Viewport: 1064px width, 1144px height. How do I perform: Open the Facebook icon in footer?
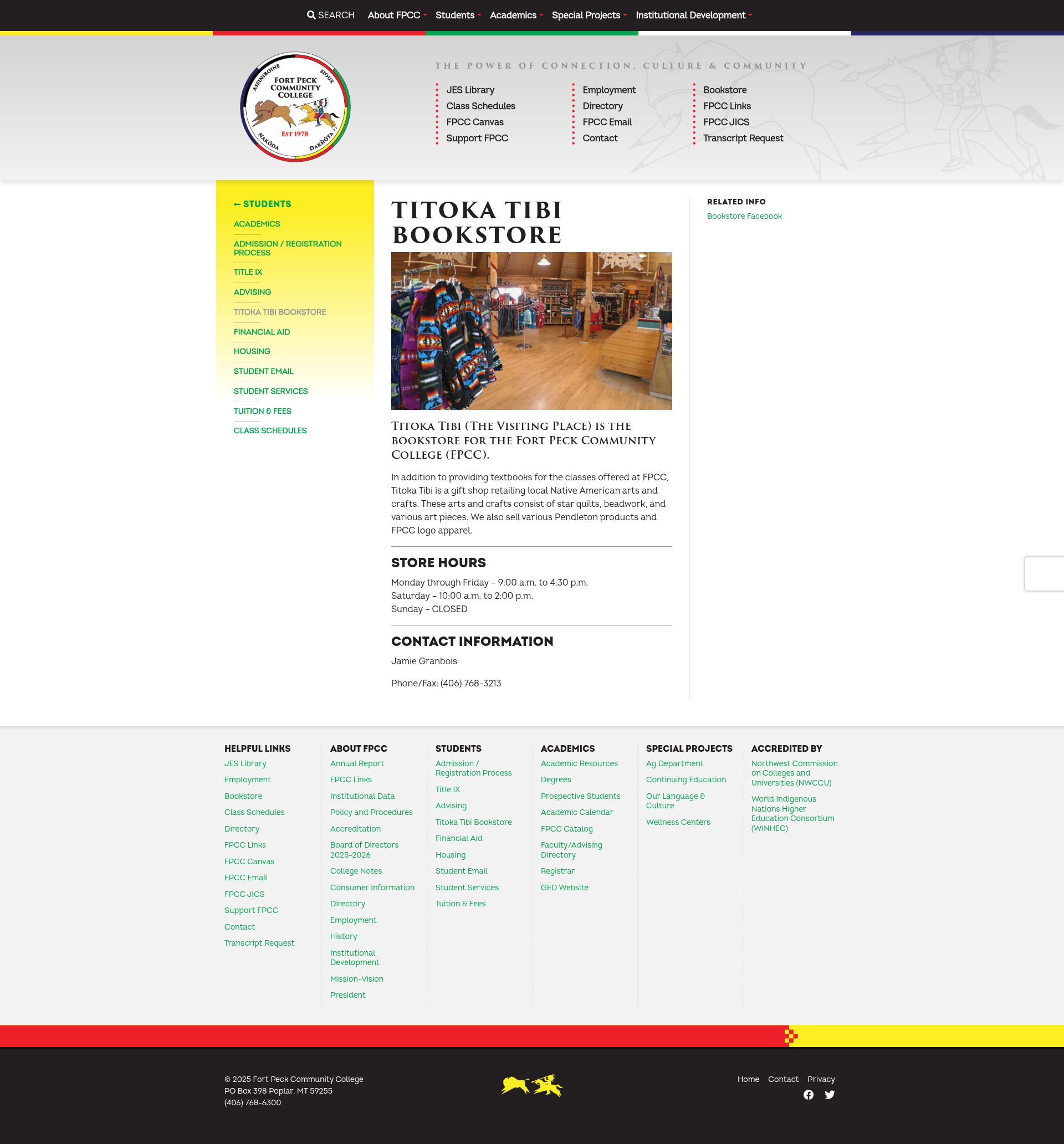tap(809, 1095)
